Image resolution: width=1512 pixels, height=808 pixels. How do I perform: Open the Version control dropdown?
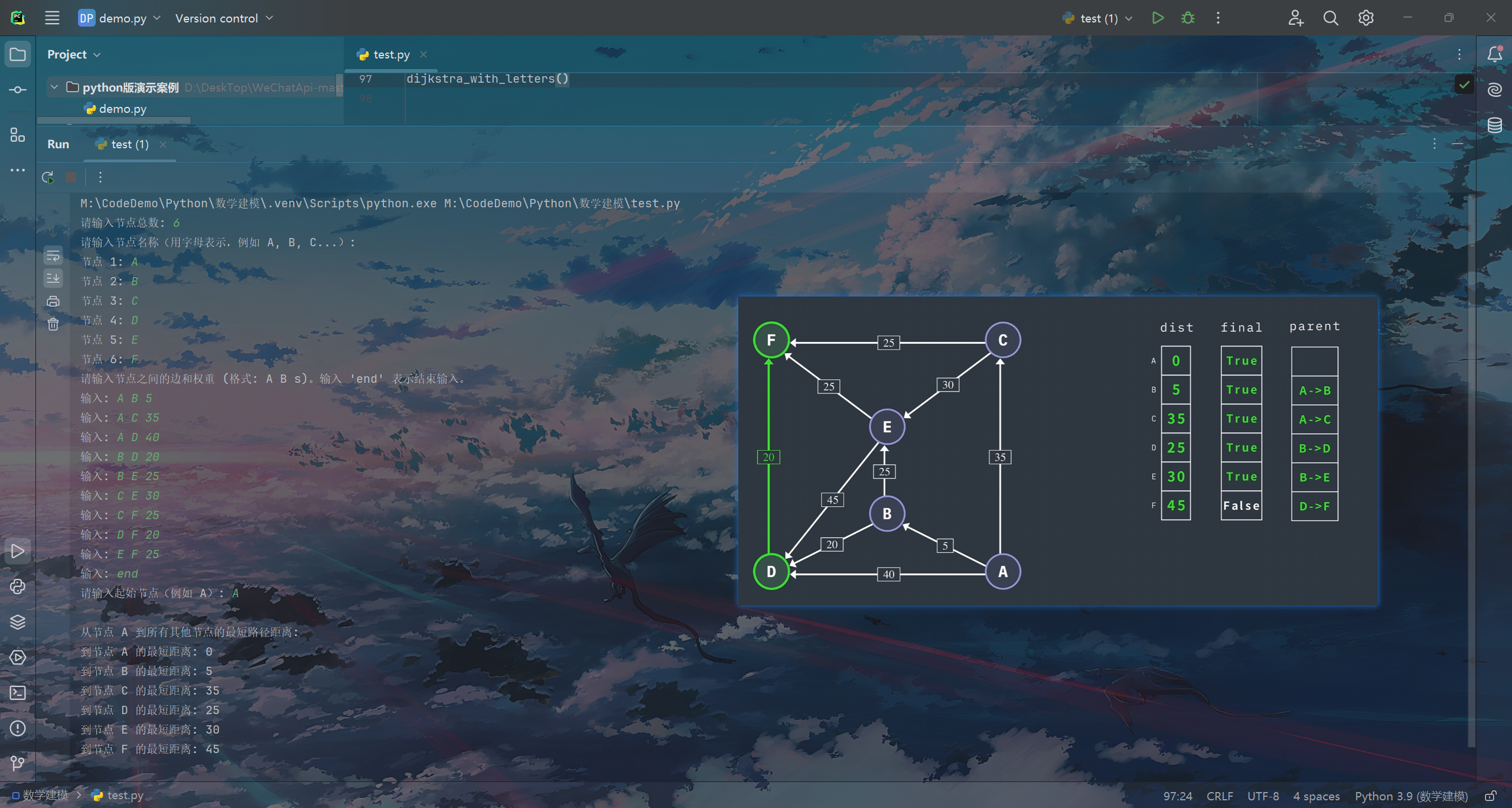click(224, 18)
